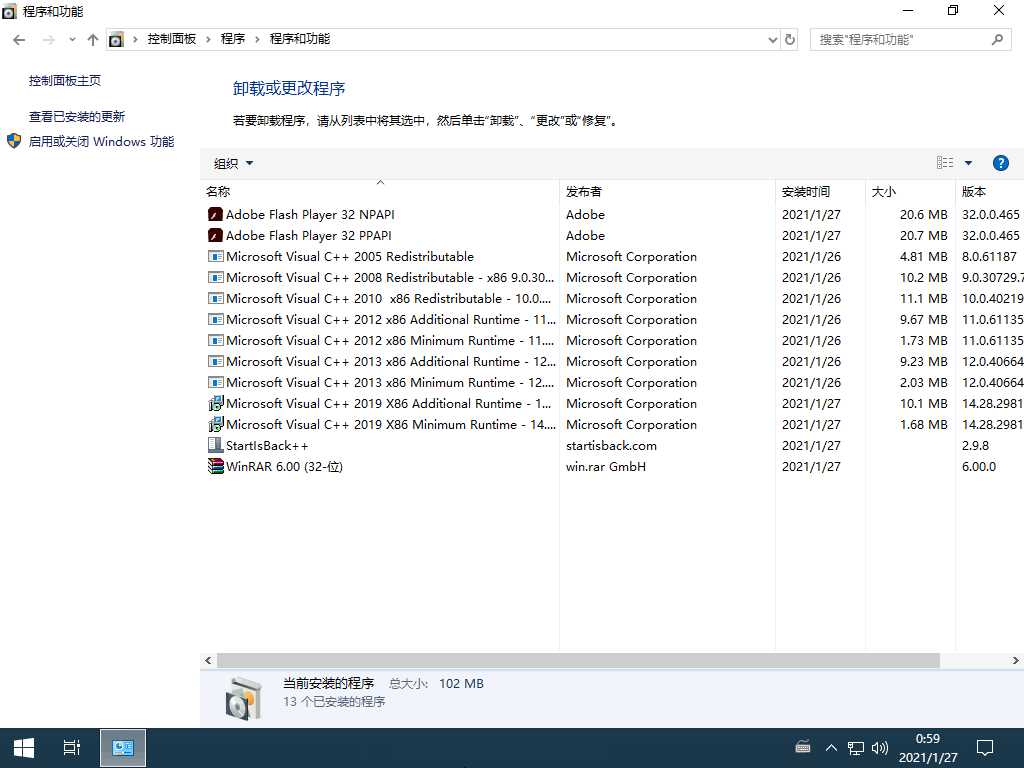Click the 6.00.0 version cell
This screenshot has width=1024, height=768.
(978, 466)
